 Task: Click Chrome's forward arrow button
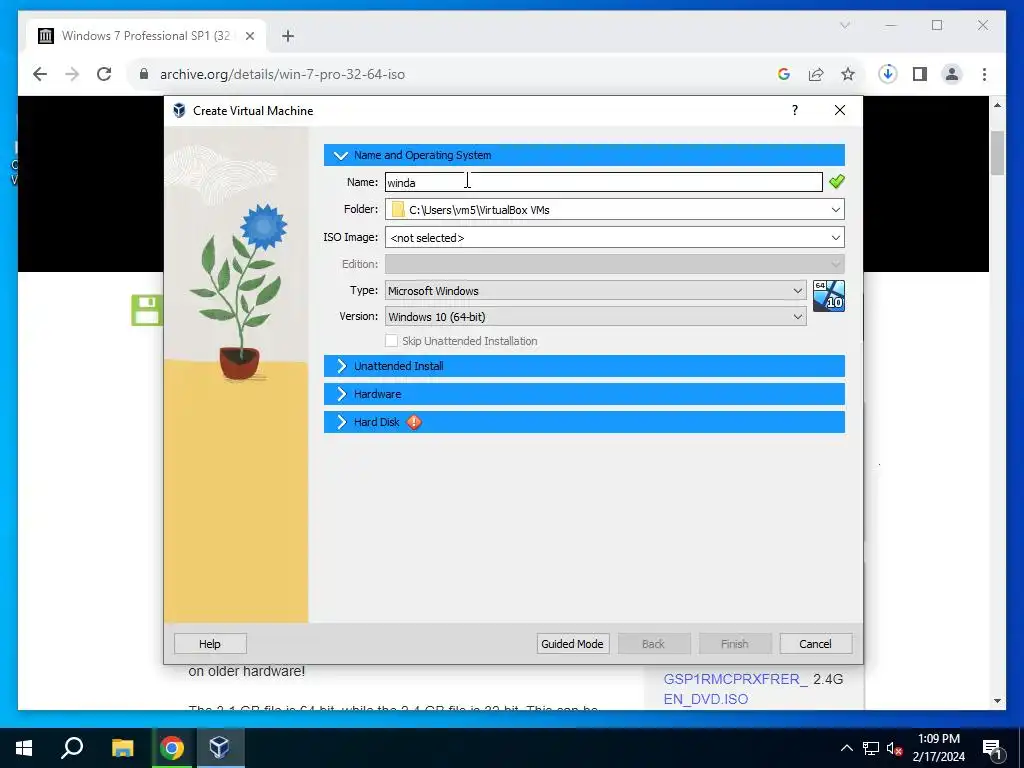(72, 74)
